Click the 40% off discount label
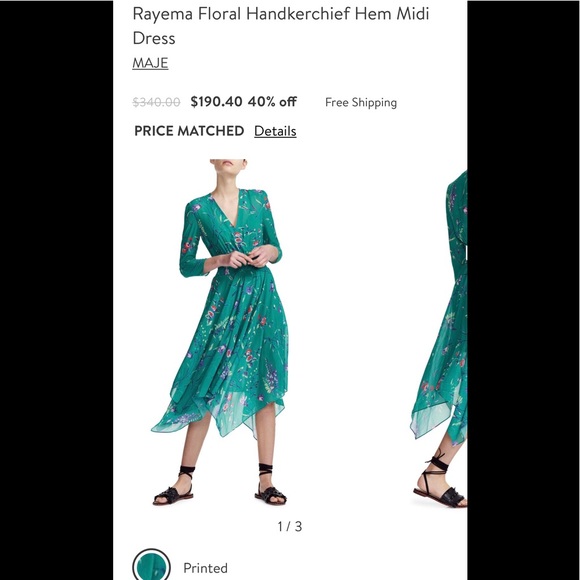 (x=272, y=101)
